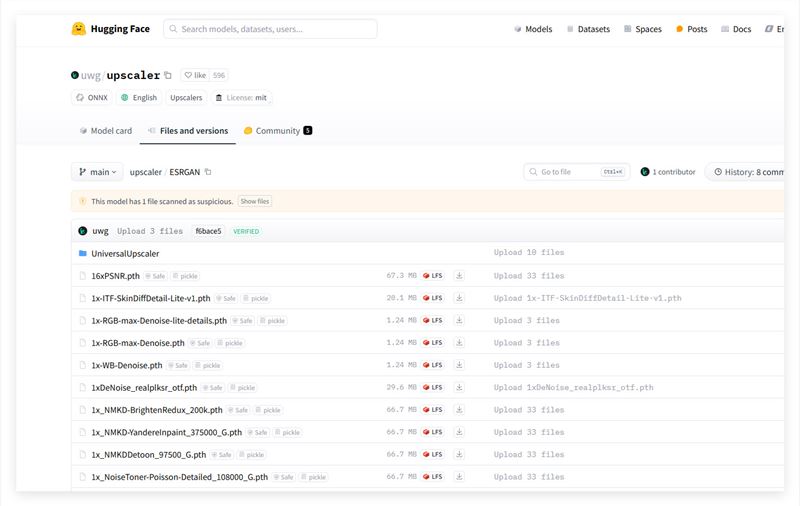Expand the main branch dropdown

pos(97,172)
